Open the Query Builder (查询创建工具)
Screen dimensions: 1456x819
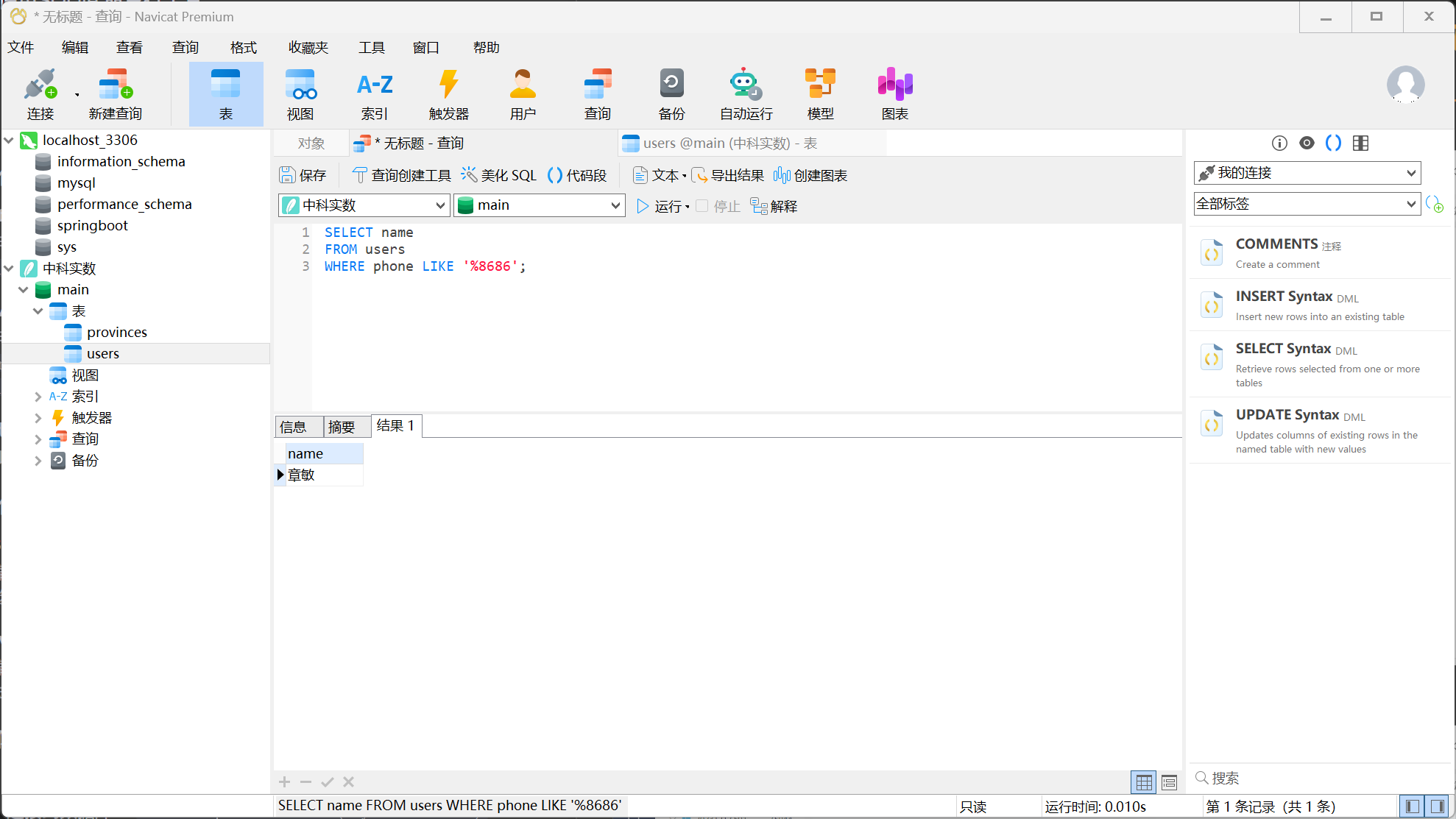click(402, 175)
